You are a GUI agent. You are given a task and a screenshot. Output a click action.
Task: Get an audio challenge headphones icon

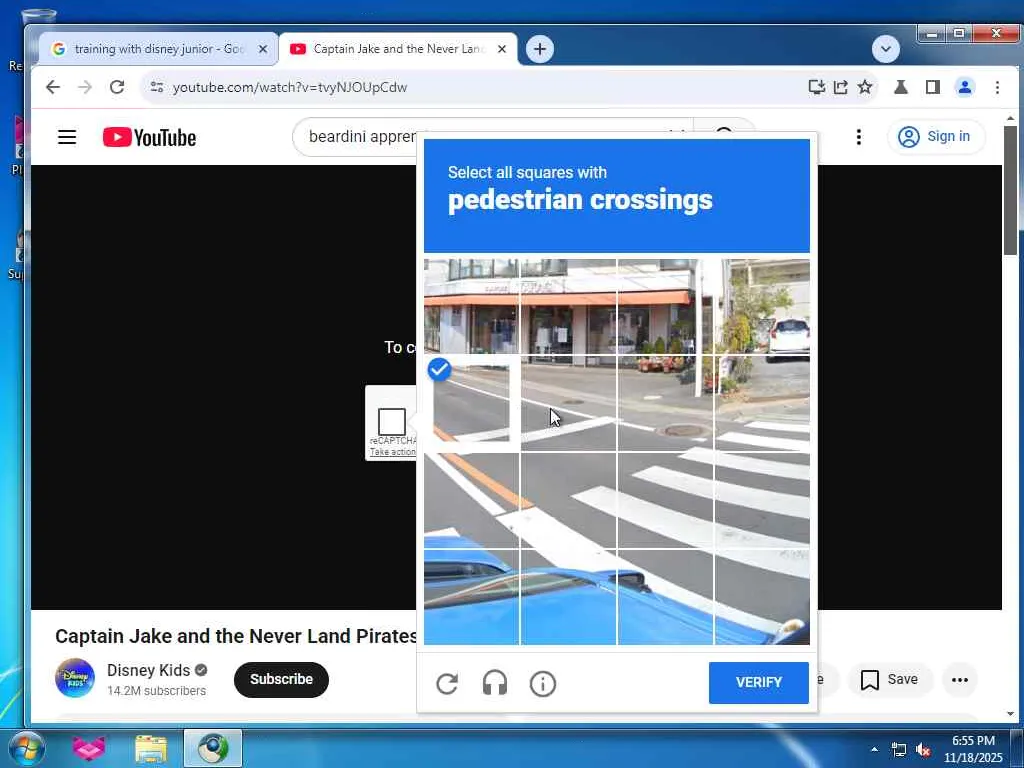[494, 683]
